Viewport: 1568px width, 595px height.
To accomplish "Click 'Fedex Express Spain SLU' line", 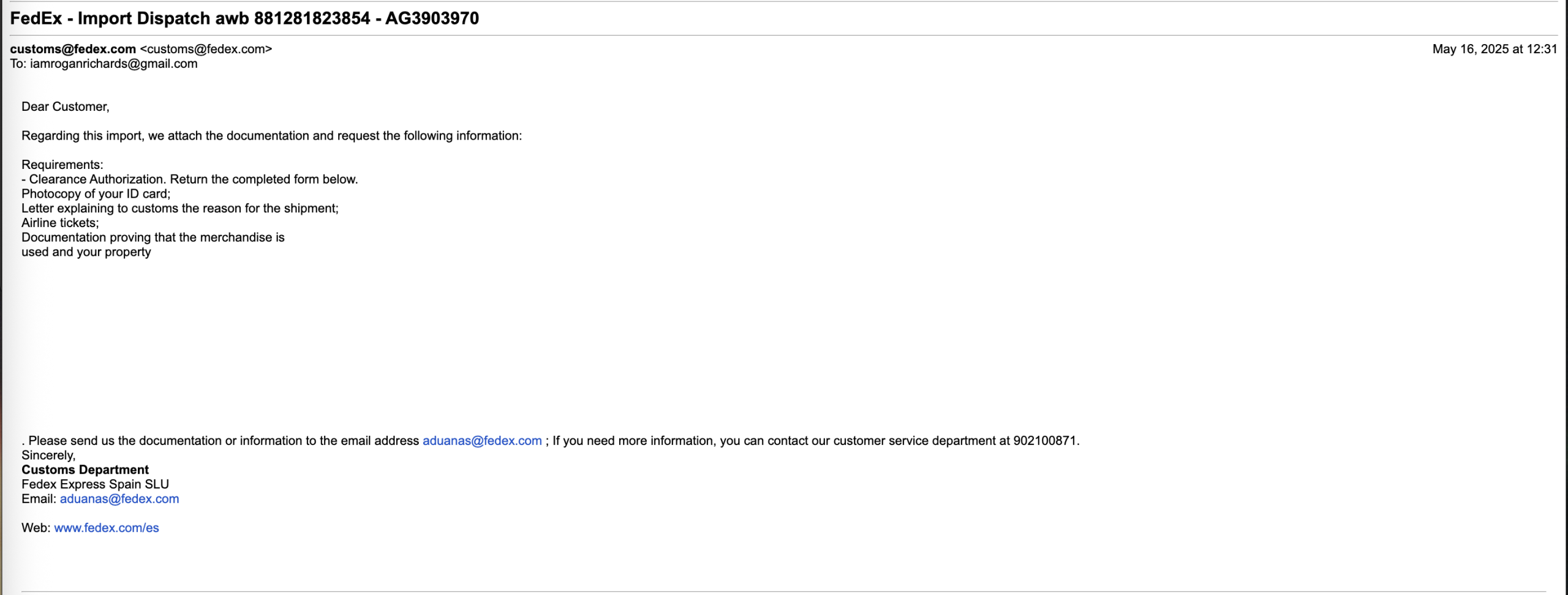I will coord(96,484).
